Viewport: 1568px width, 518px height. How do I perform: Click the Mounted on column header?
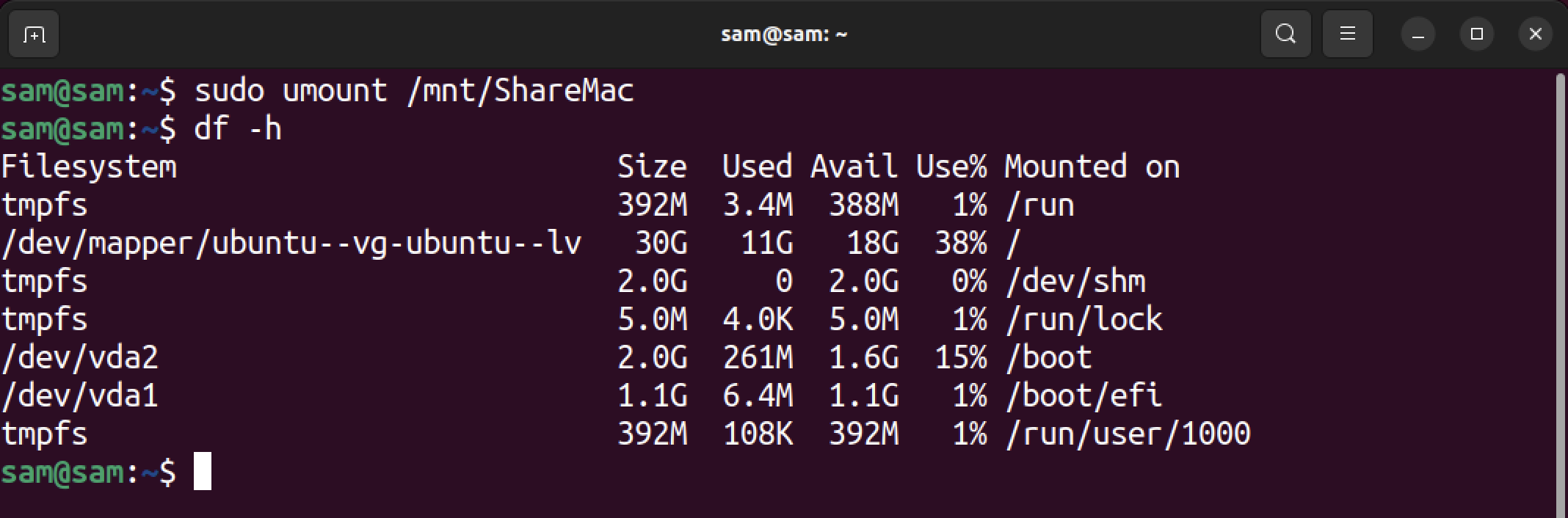1092,167
